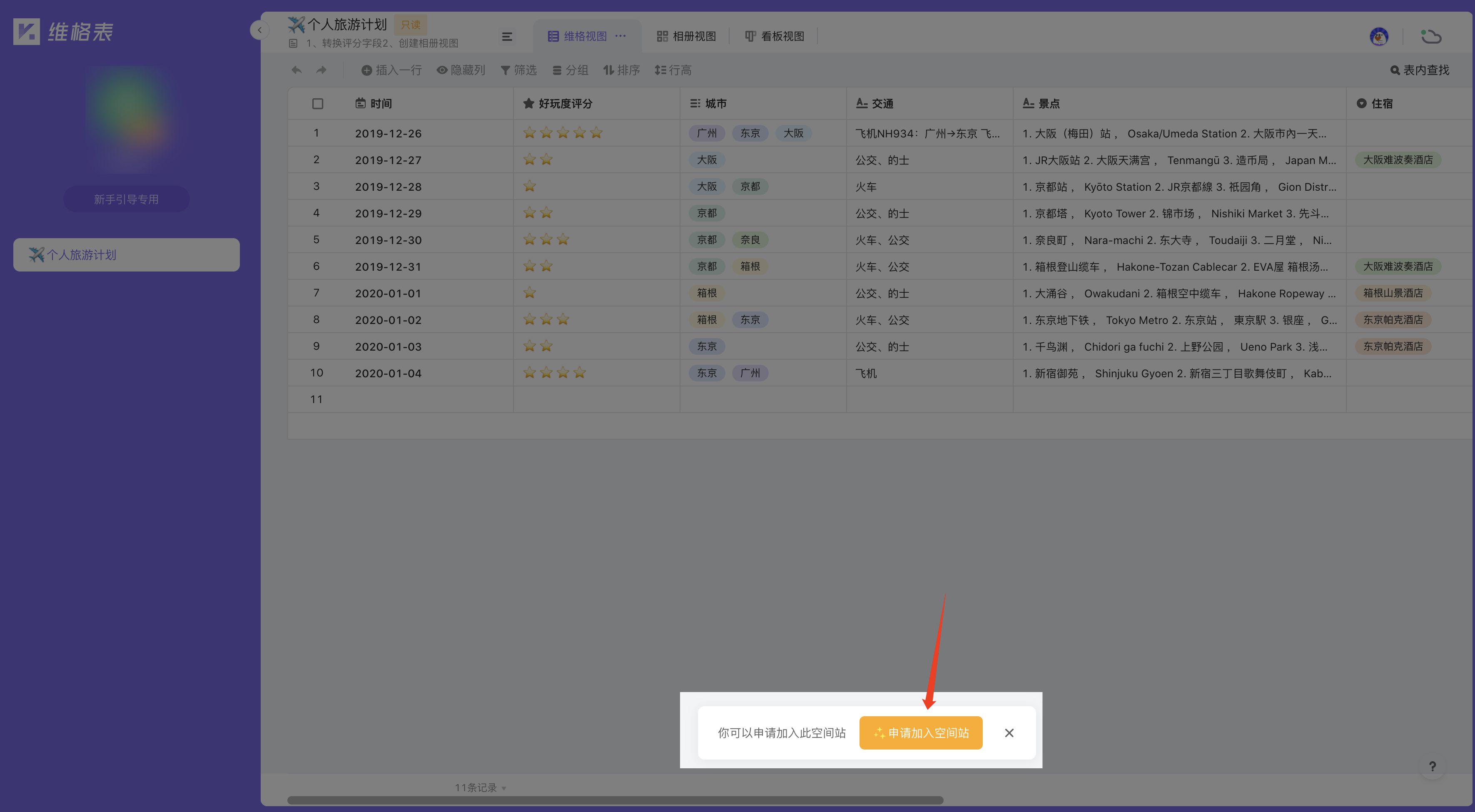
Task: Open the 行高 row height tool
Action: coord(673,70)
